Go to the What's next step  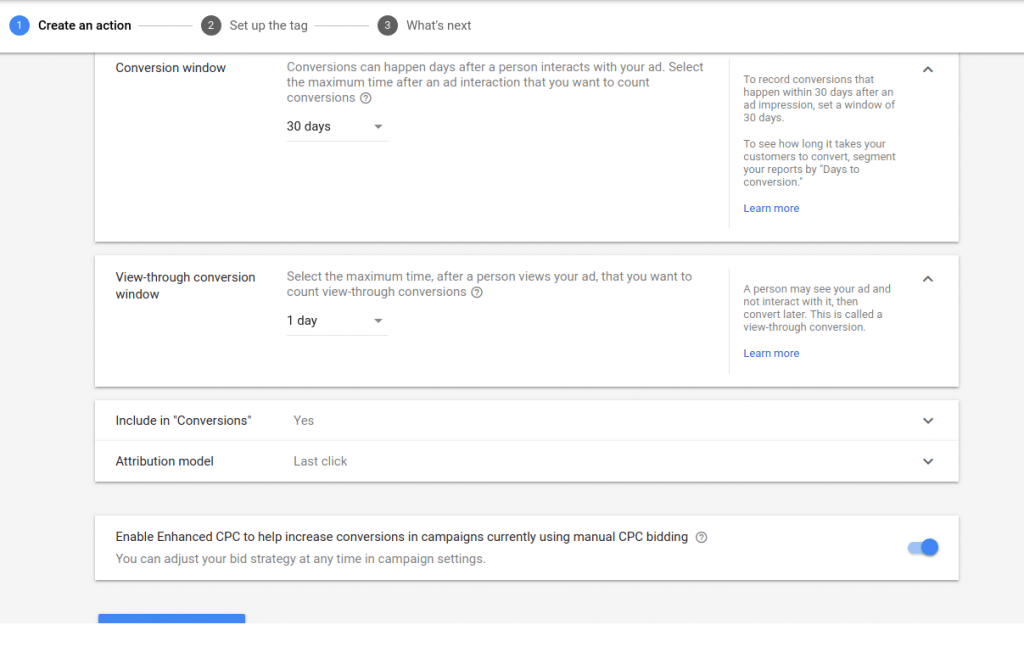coord(438,25)
